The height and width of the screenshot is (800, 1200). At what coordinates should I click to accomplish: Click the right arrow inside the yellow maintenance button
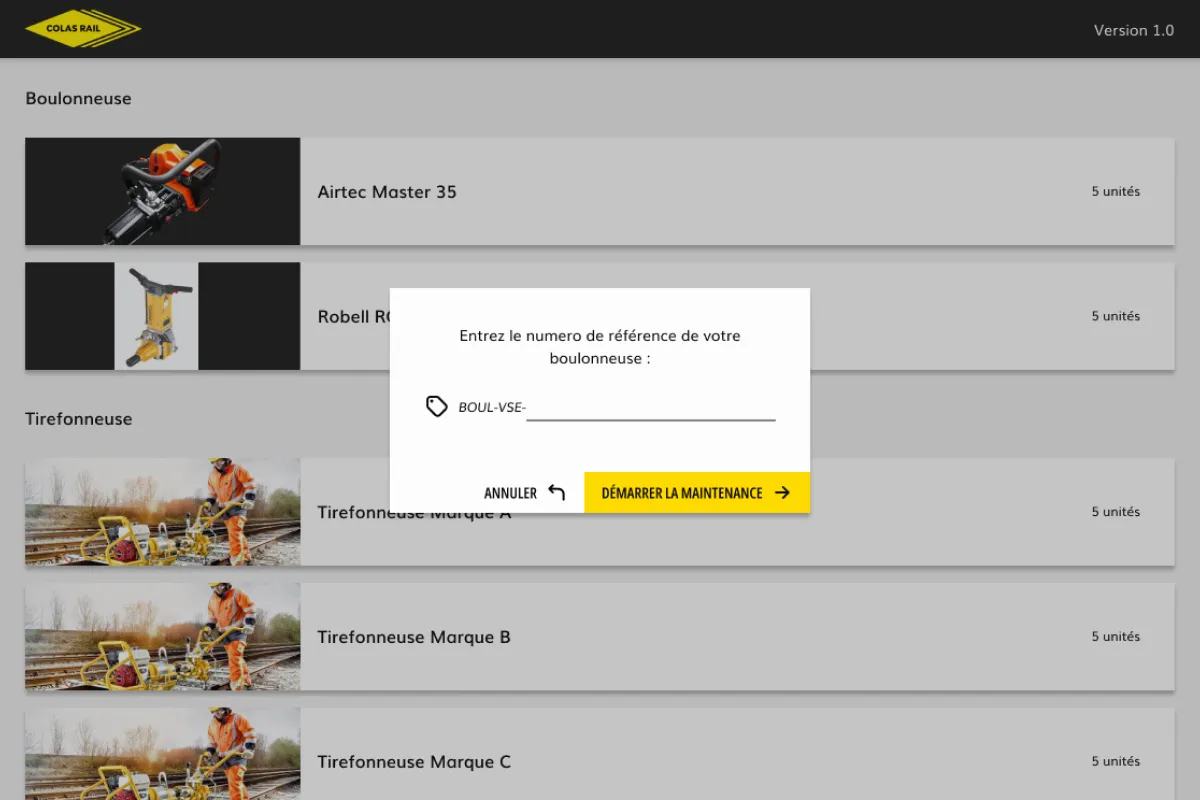[782, 492]
